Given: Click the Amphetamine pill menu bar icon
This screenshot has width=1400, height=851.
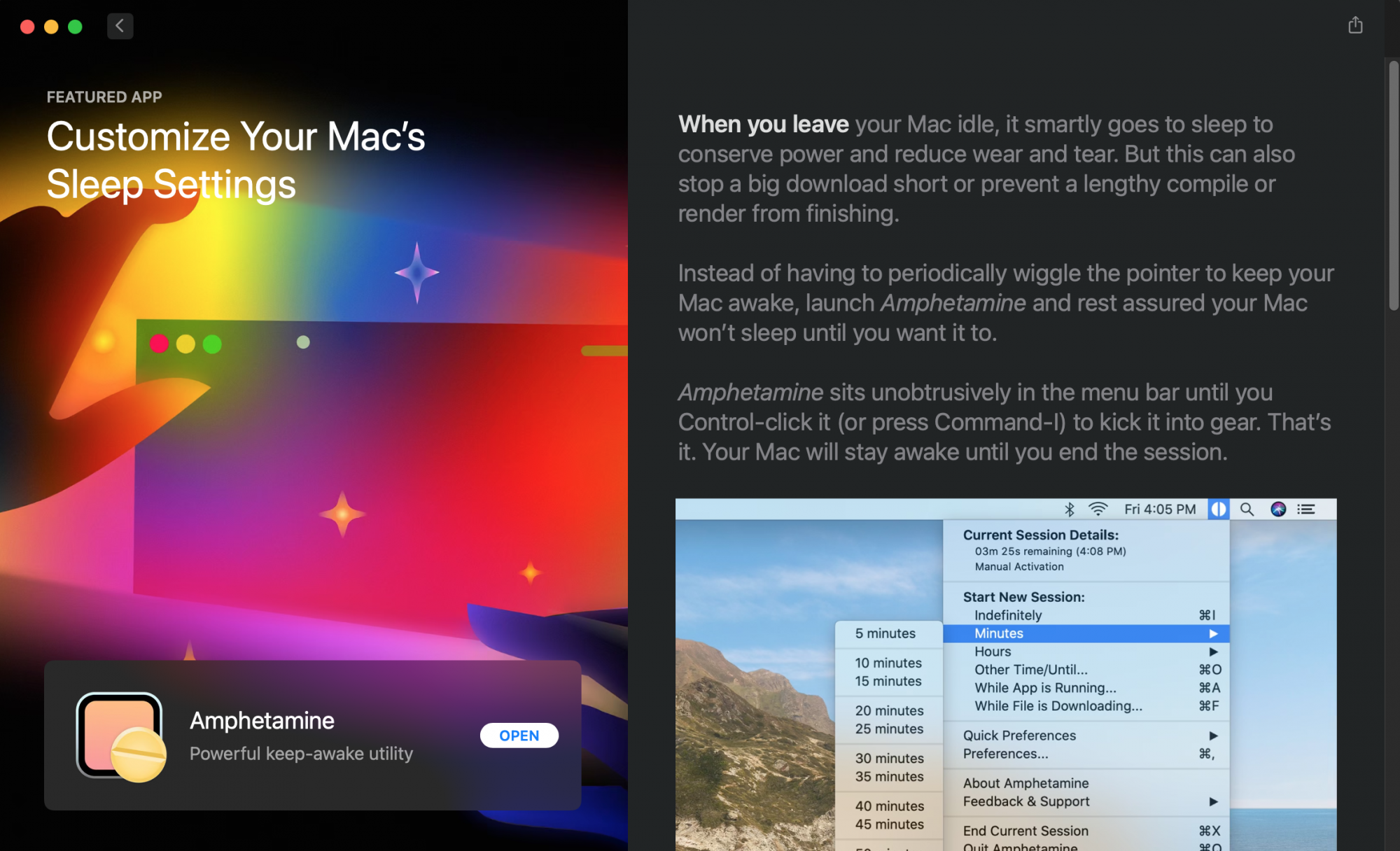Looking at the screenshot, I should click(x=1218, y=509).
